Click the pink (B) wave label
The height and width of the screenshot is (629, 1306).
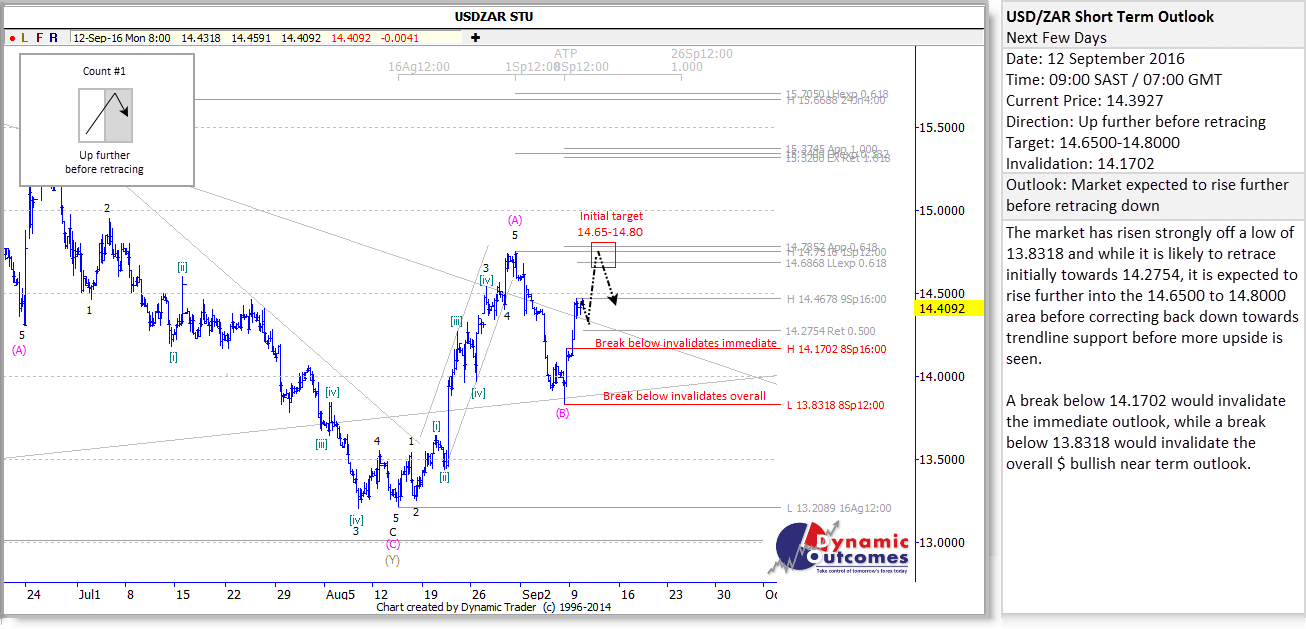[565, 413]
